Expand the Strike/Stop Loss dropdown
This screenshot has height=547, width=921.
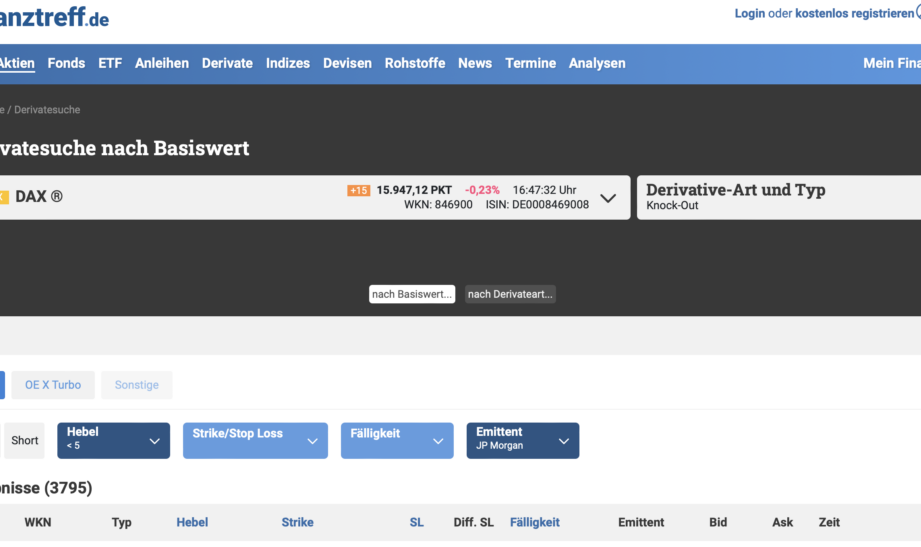tap(255, 440)
